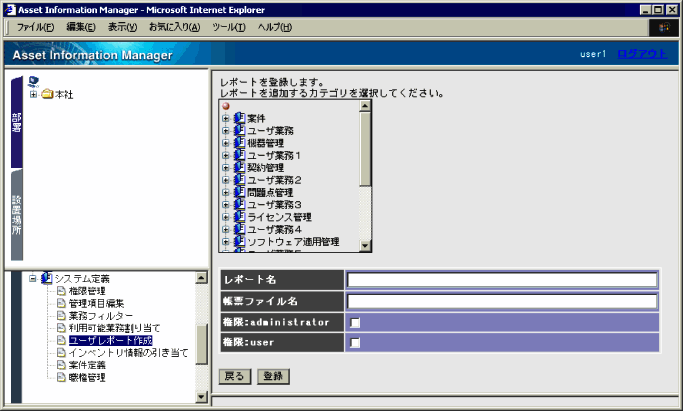Check the 権限:user checkbox

pyautogui.click(x=355, y=343)
